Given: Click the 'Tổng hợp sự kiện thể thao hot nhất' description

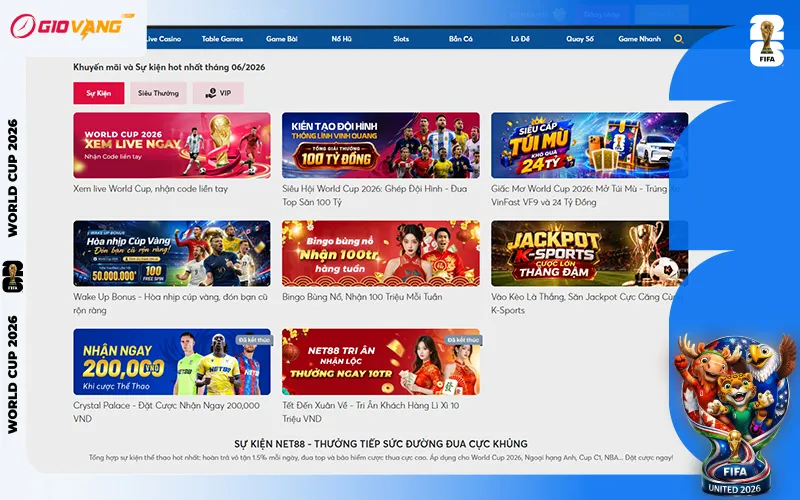Looking at the screenshot, I should click(381, 458).
